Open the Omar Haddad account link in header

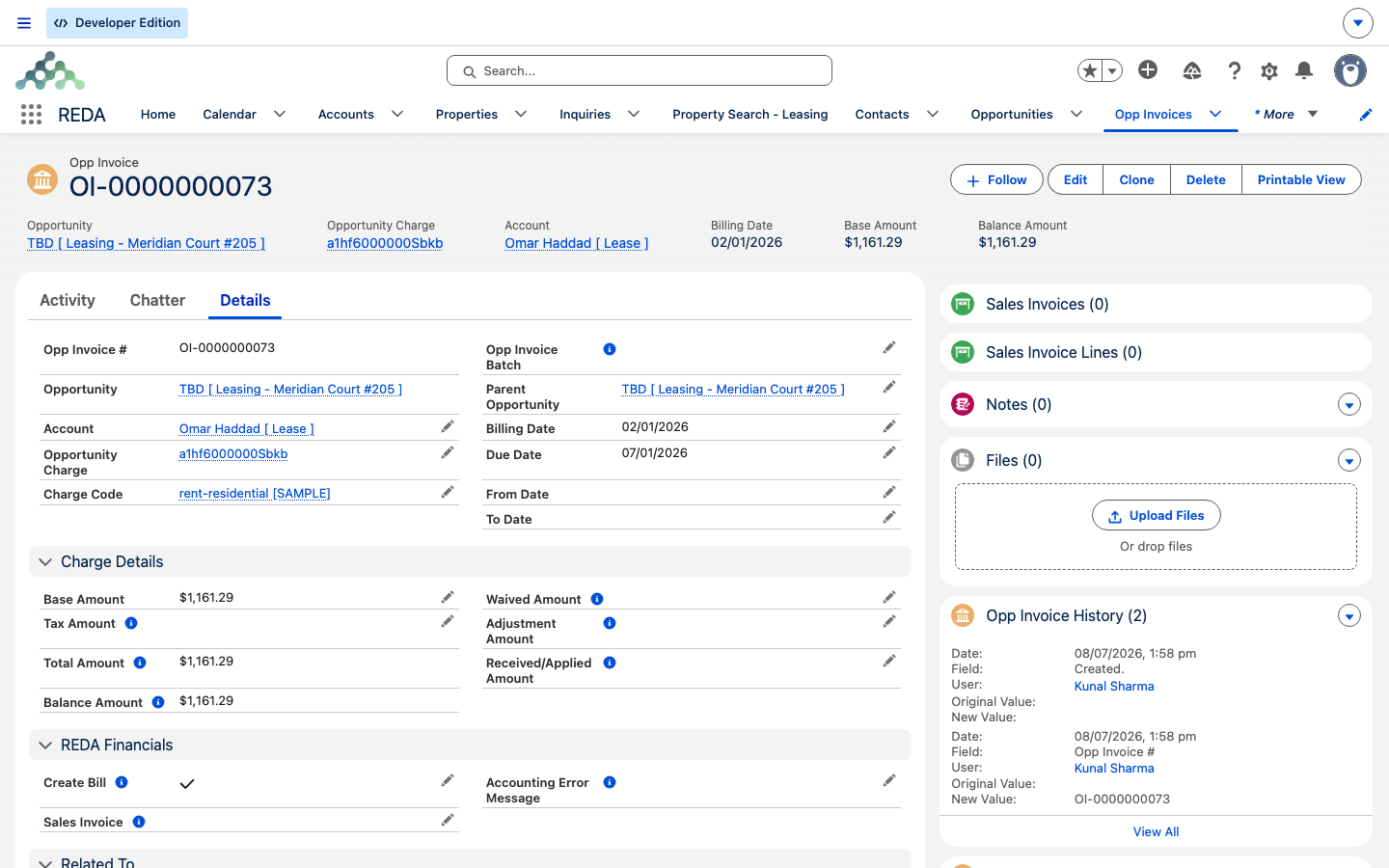[576, 243]
